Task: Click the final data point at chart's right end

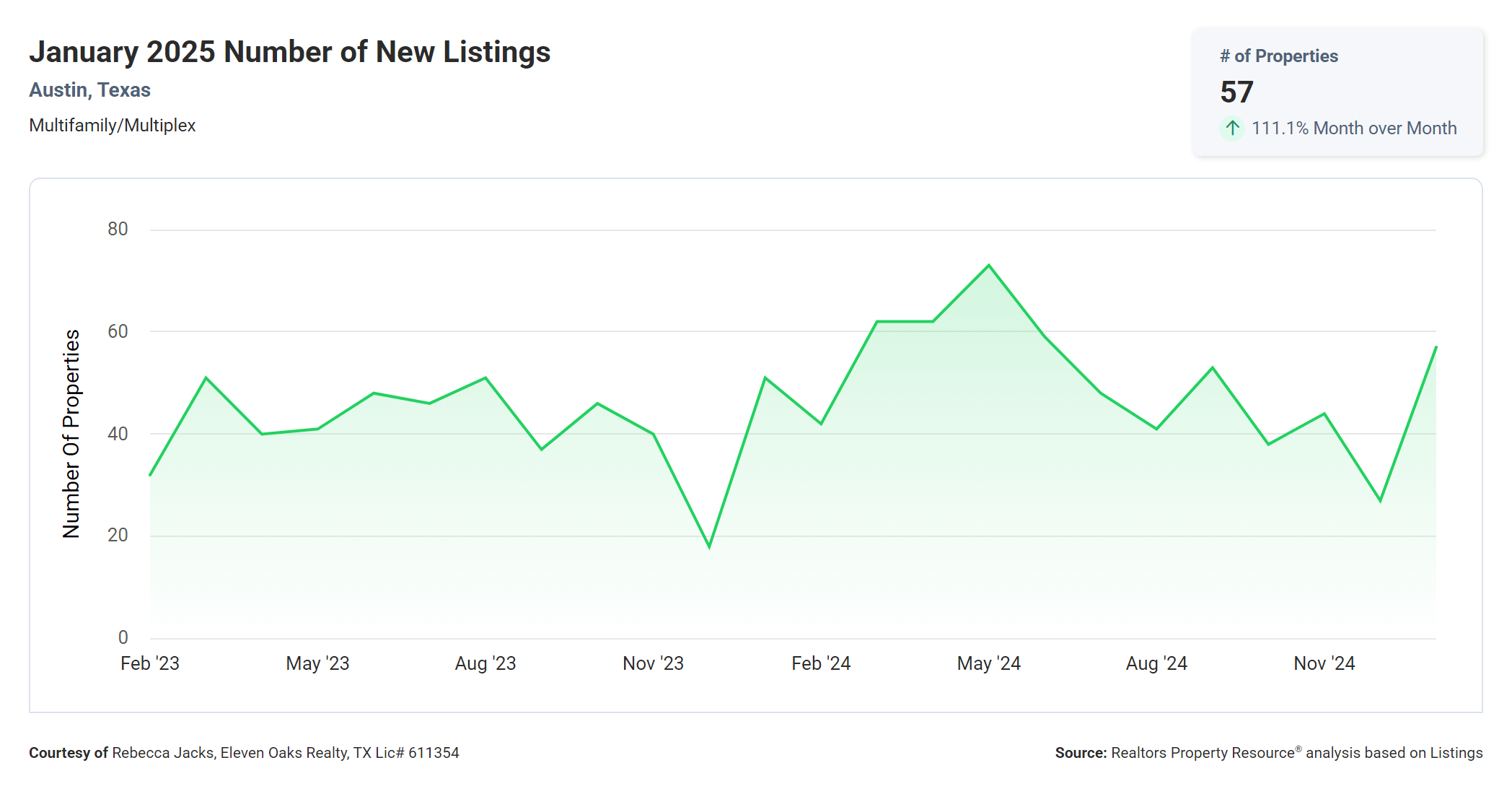Action: pyautogui.click(x=1436, y=347)
